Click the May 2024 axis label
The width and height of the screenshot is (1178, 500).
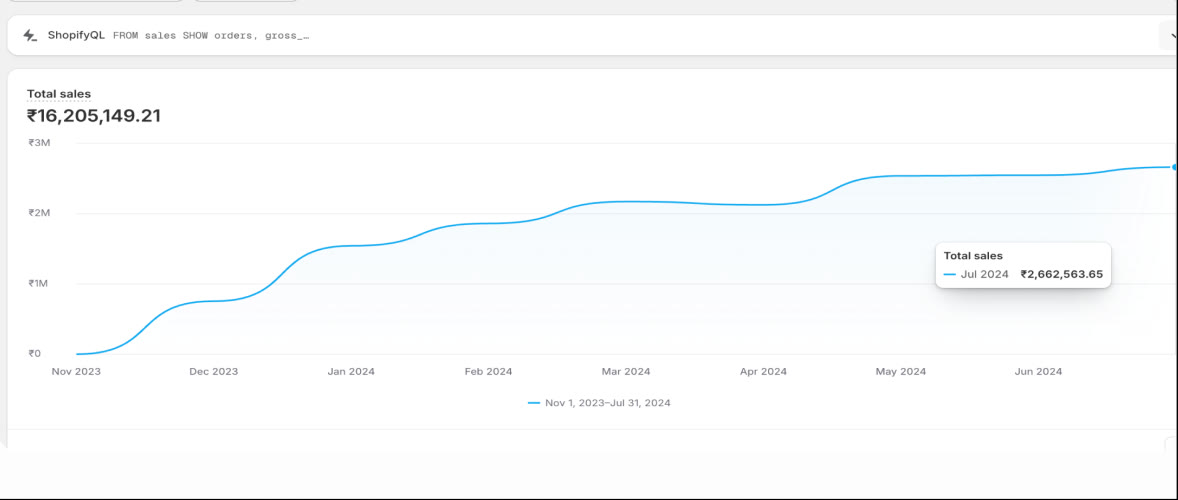coord(902,372)
